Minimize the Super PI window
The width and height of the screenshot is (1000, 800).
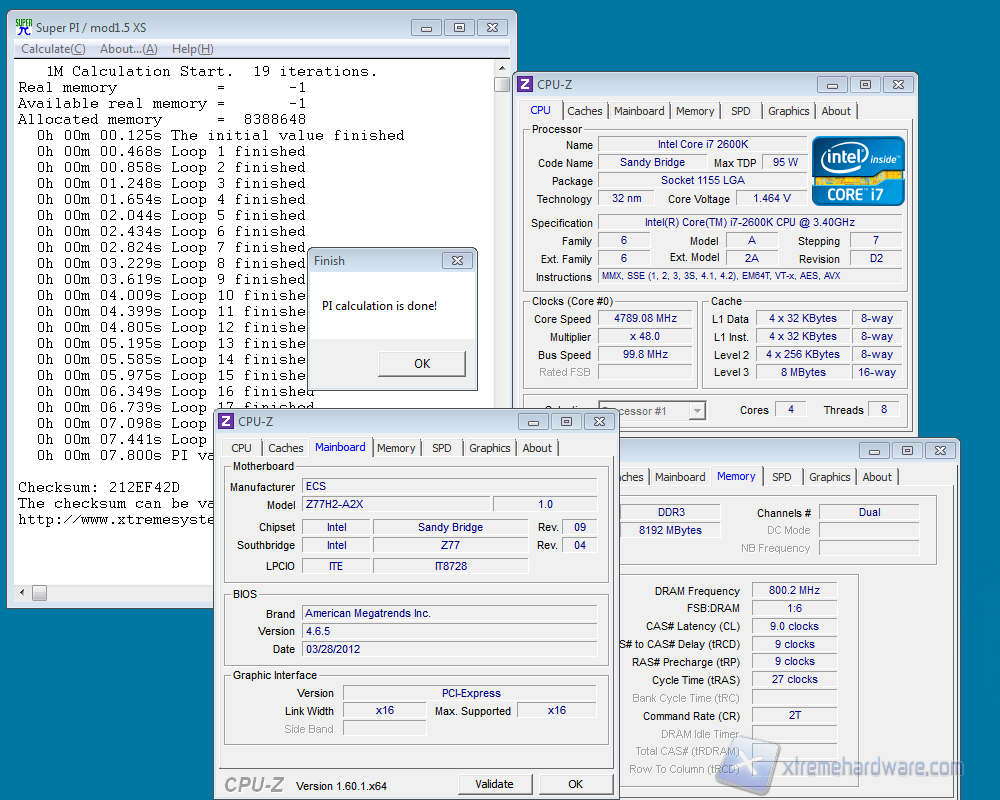pos(428,27)
